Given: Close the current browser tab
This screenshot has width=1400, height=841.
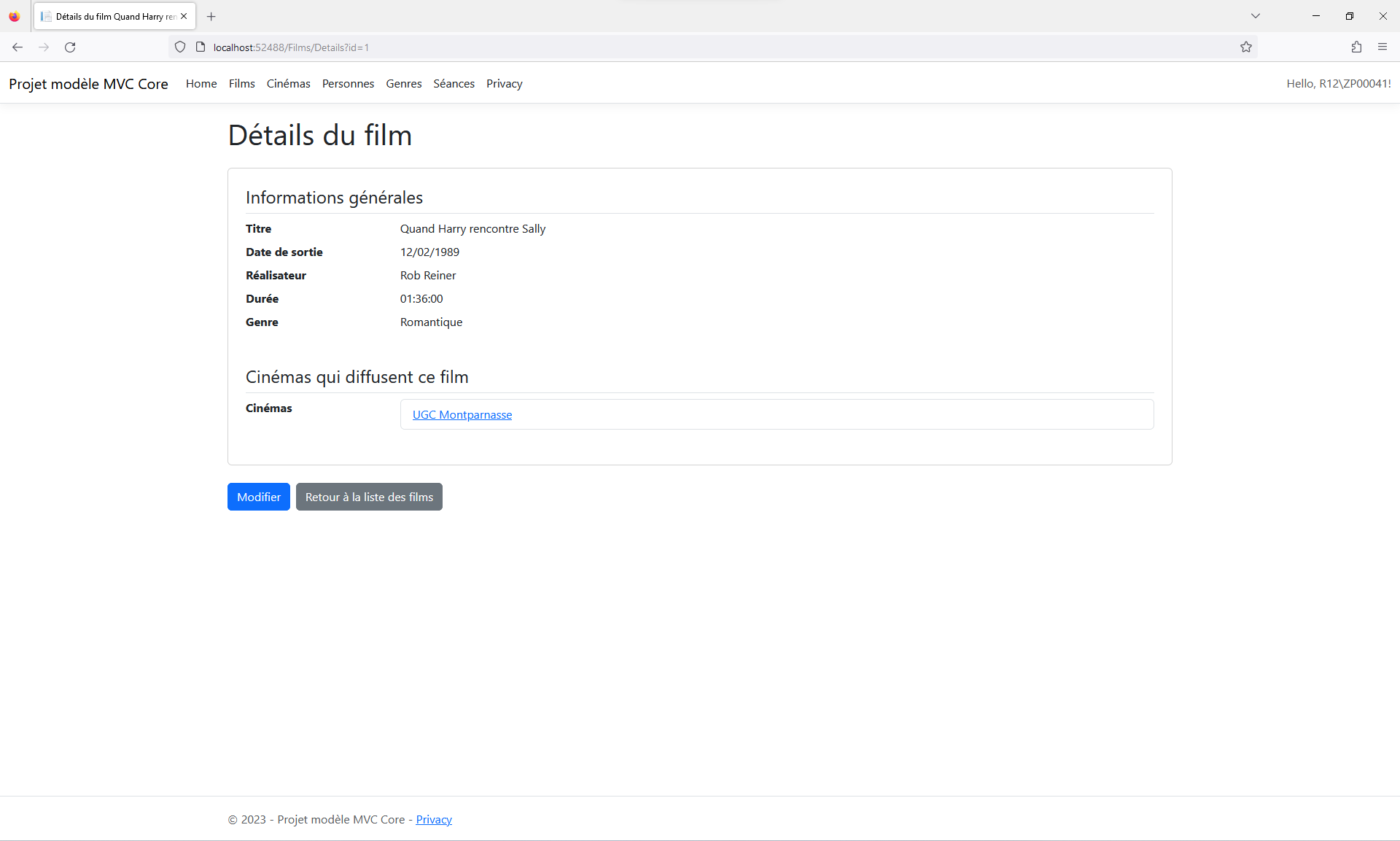Looking at the screenshot, I should 184,16.
